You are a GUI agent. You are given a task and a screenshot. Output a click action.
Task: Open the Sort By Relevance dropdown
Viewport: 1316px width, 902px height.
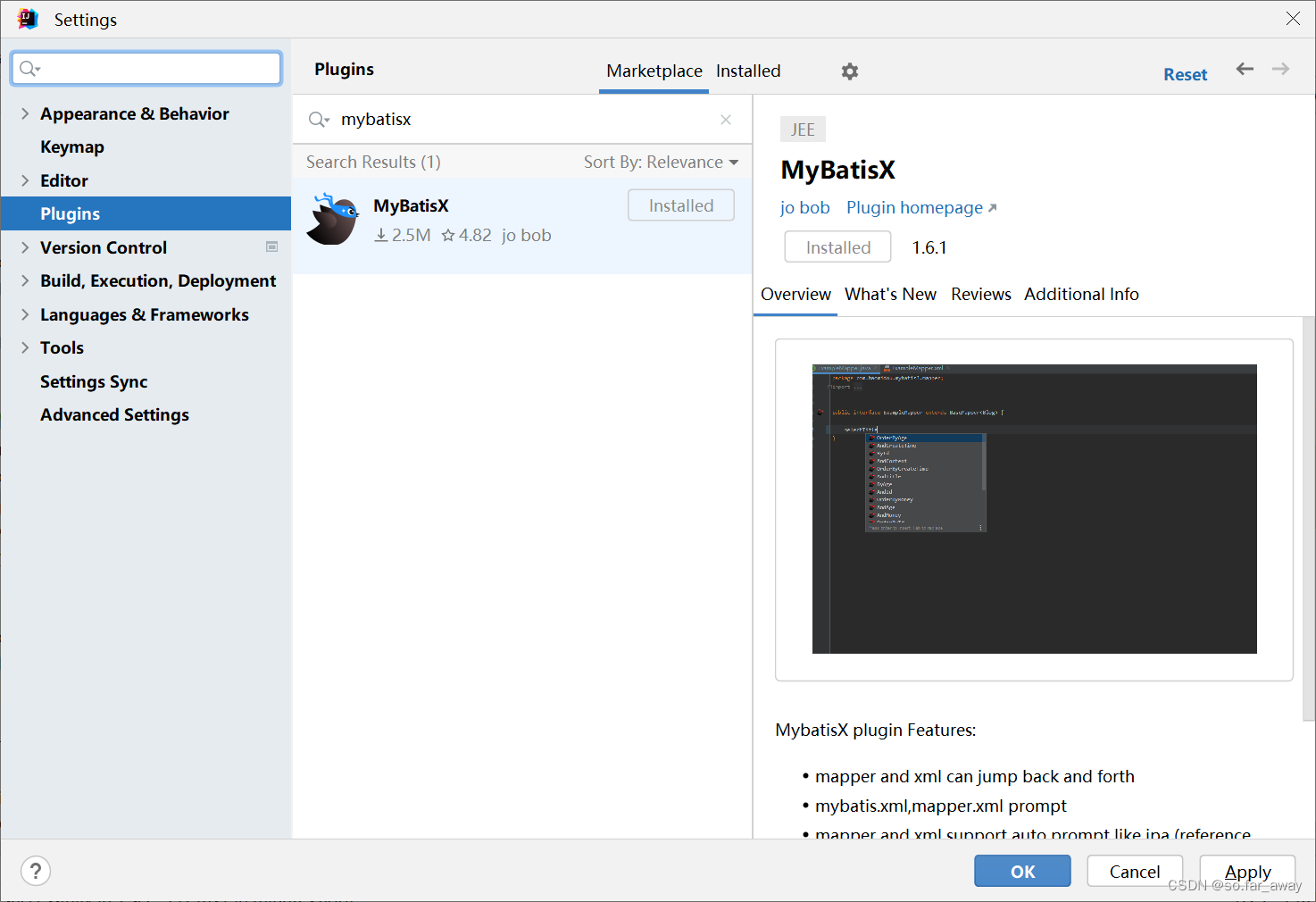pyautogui.click(x=661, y=162)
